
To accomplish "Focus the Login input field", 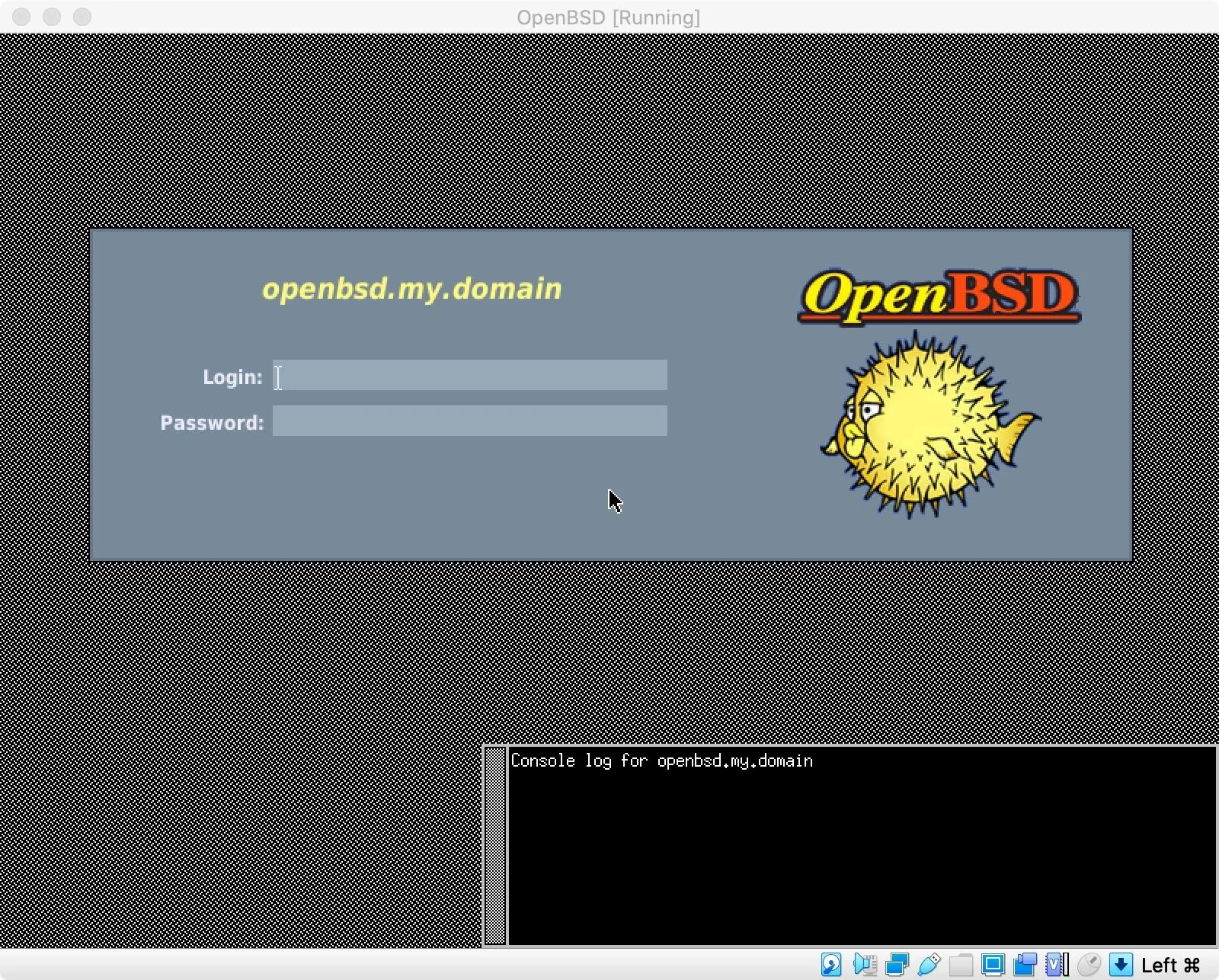I will [x=470, y=375].
